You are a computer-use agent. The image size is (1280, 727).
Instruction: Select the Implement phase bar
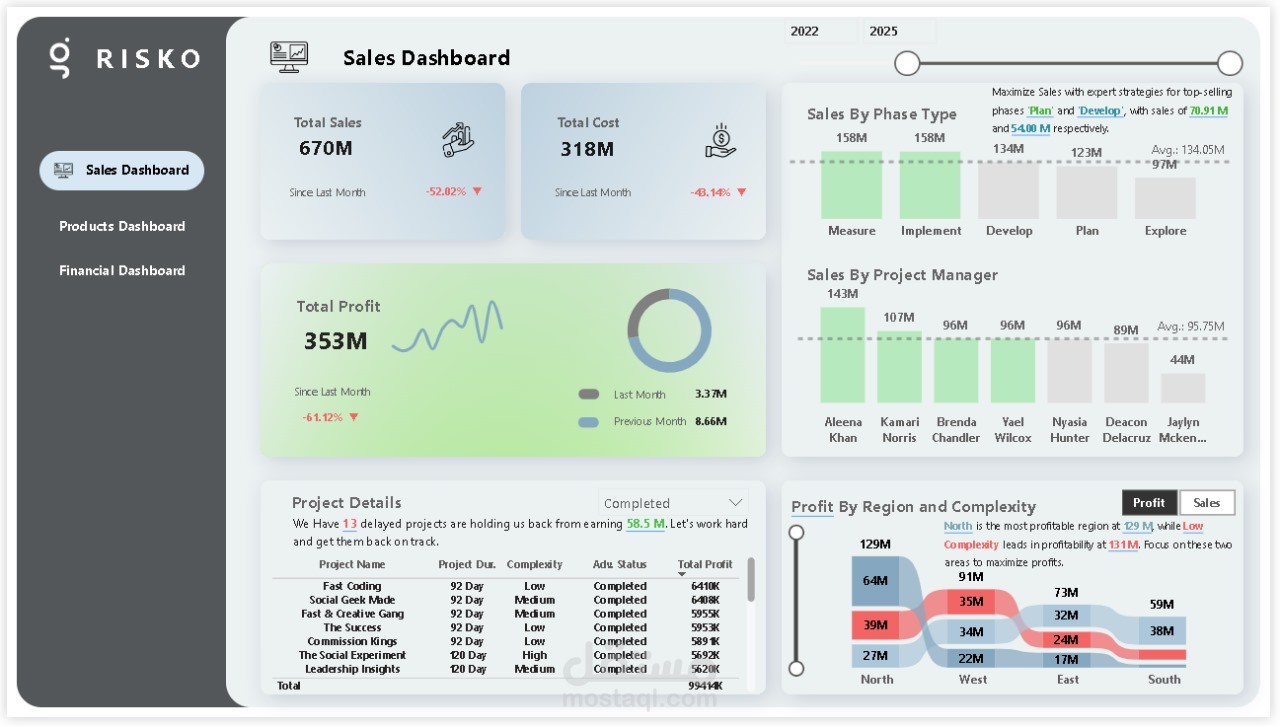[x=930, y=185]
